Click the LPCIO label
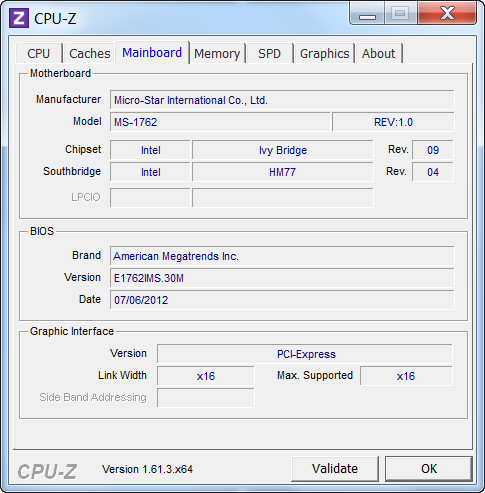This screenshot has height=493, width=485. pos(86,197)
